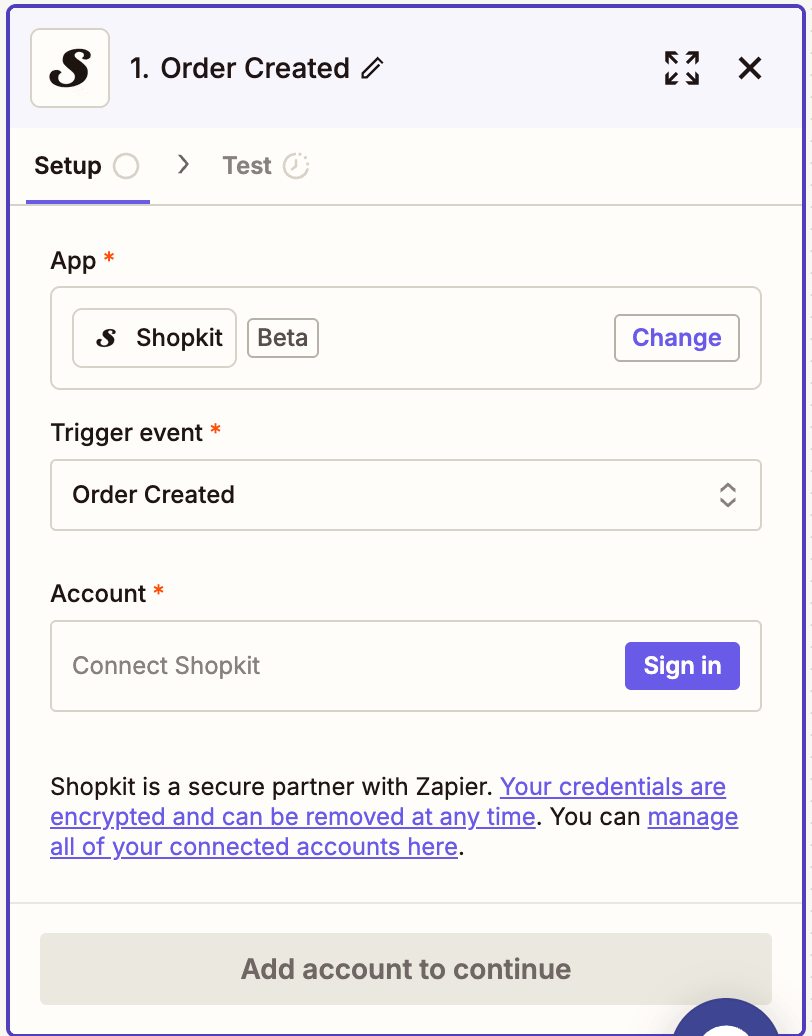Switch to the Test tab
The width and height of the screenshot is (812, 1036).
[x=247, y=166]
